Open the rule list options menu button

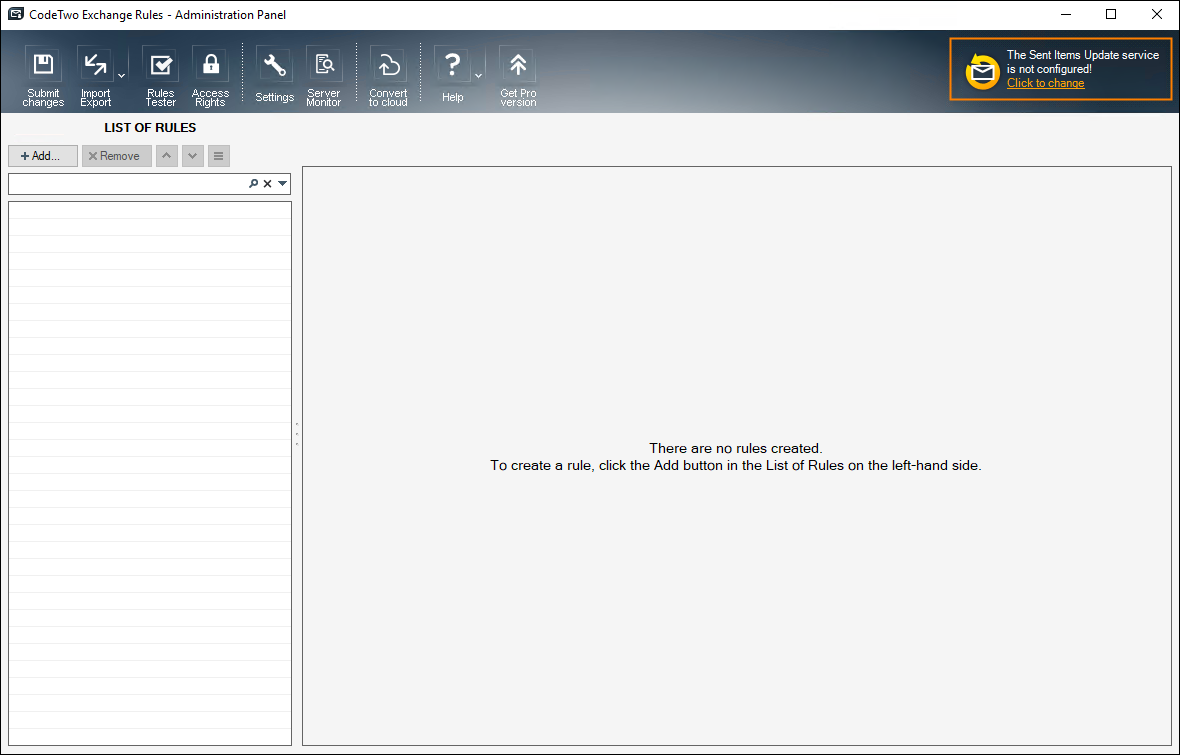(x=218, y=156)
